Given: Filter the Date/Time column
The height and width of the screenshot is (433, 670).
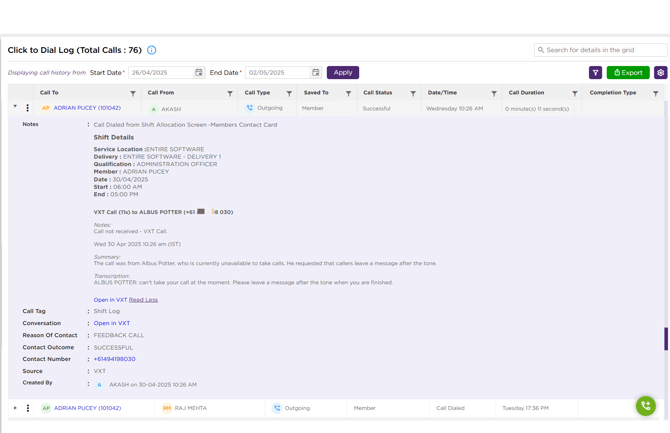Looking at the screenshot, I should point(494,93).
